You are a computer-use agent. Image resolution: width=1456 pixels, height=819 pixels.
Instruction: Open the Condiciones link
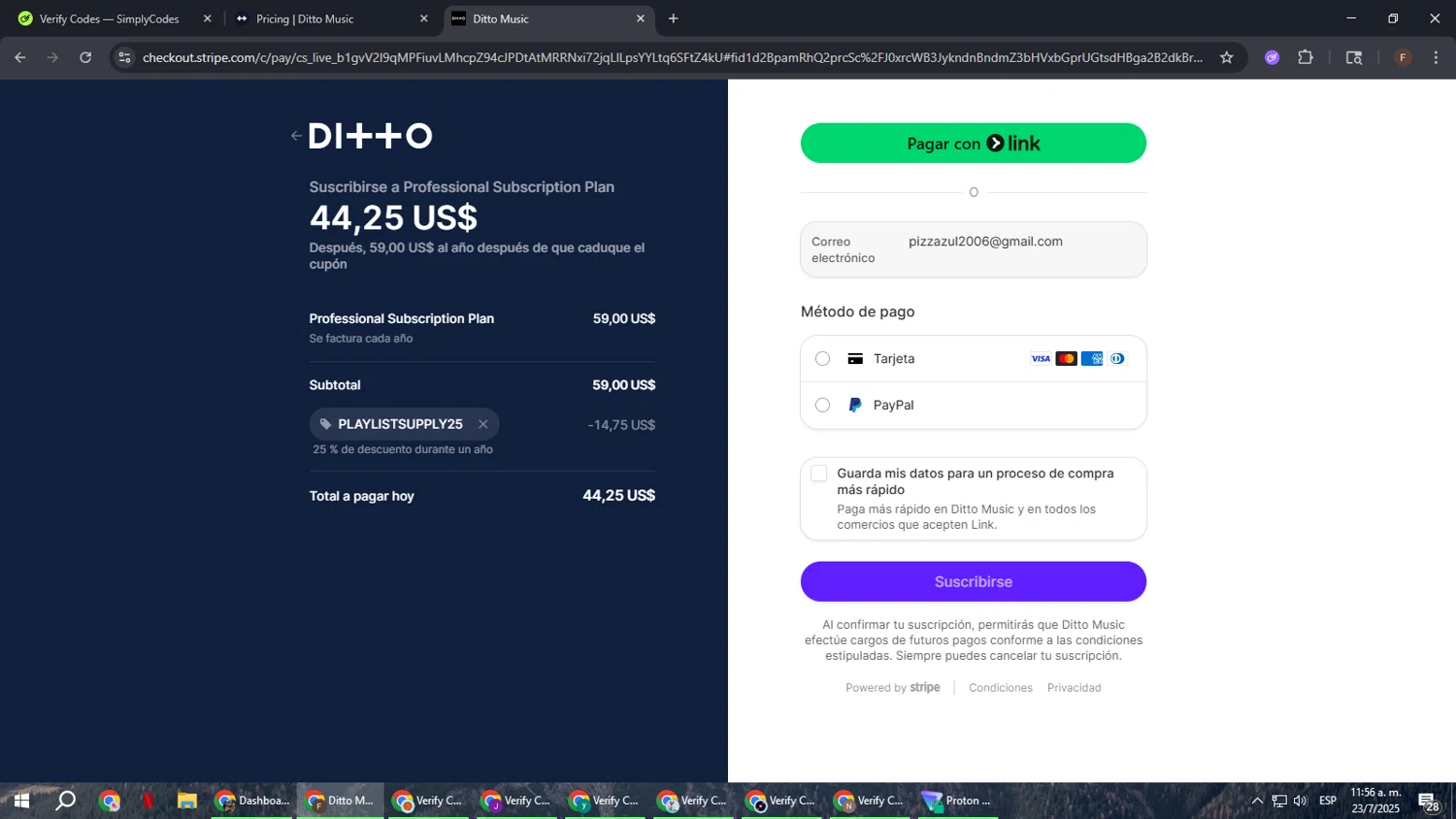pyautogui.click(x=1000, y=688)
